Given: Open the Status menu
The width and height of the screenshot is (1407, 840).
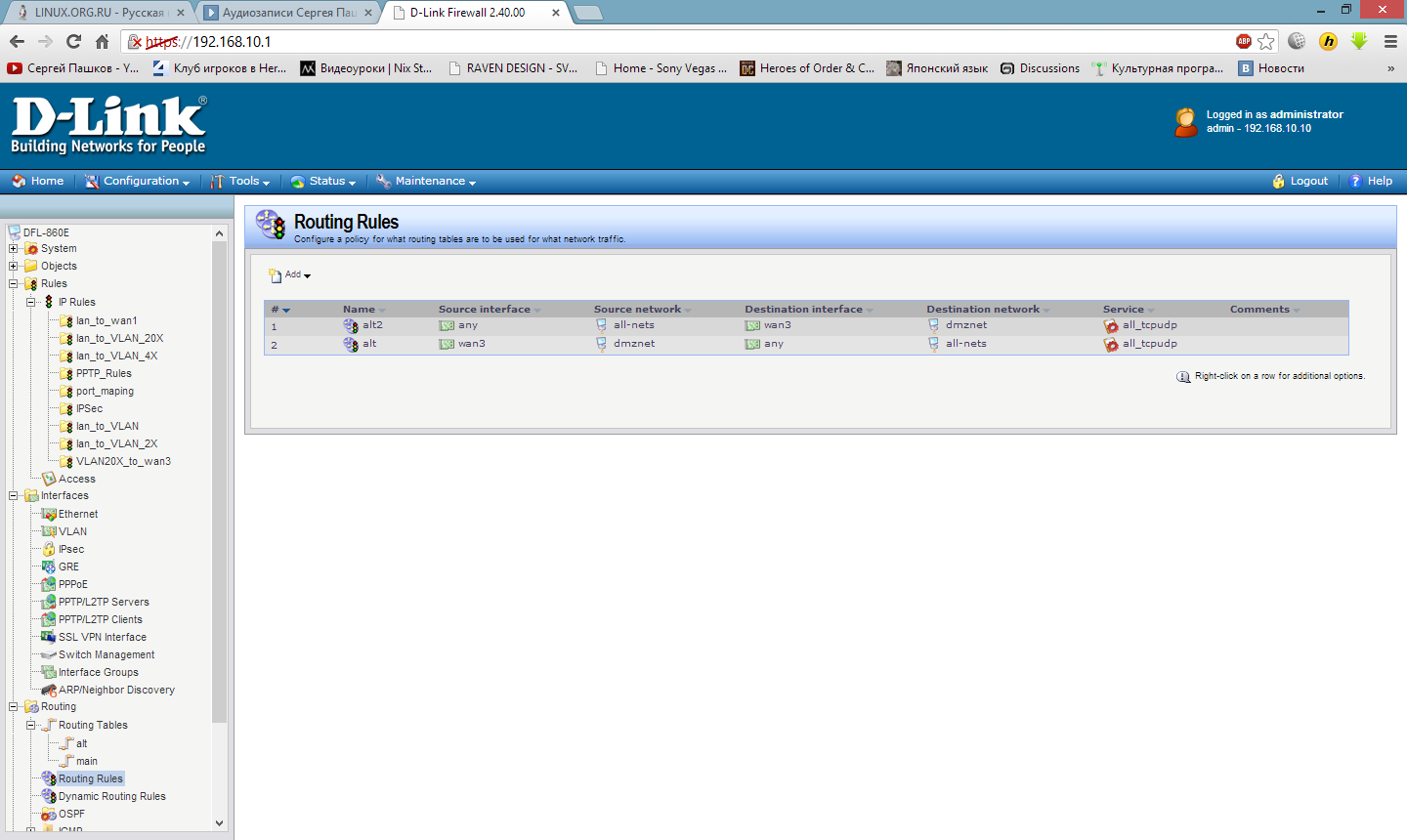Looking at the screenshot, I should [323, 181].
